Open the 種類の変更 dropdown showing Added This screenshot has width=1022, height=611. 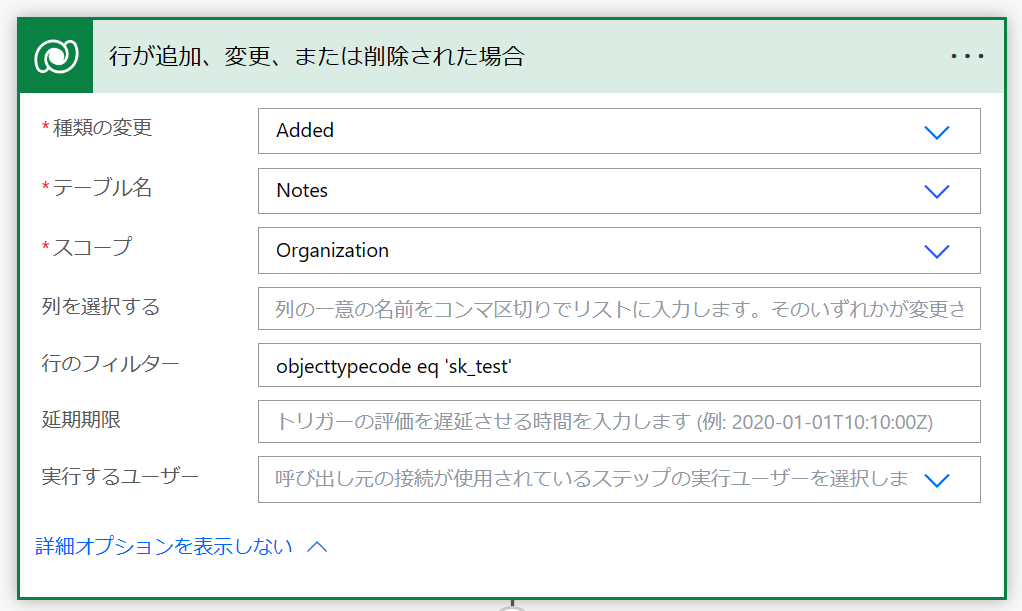tap(619, 131)
